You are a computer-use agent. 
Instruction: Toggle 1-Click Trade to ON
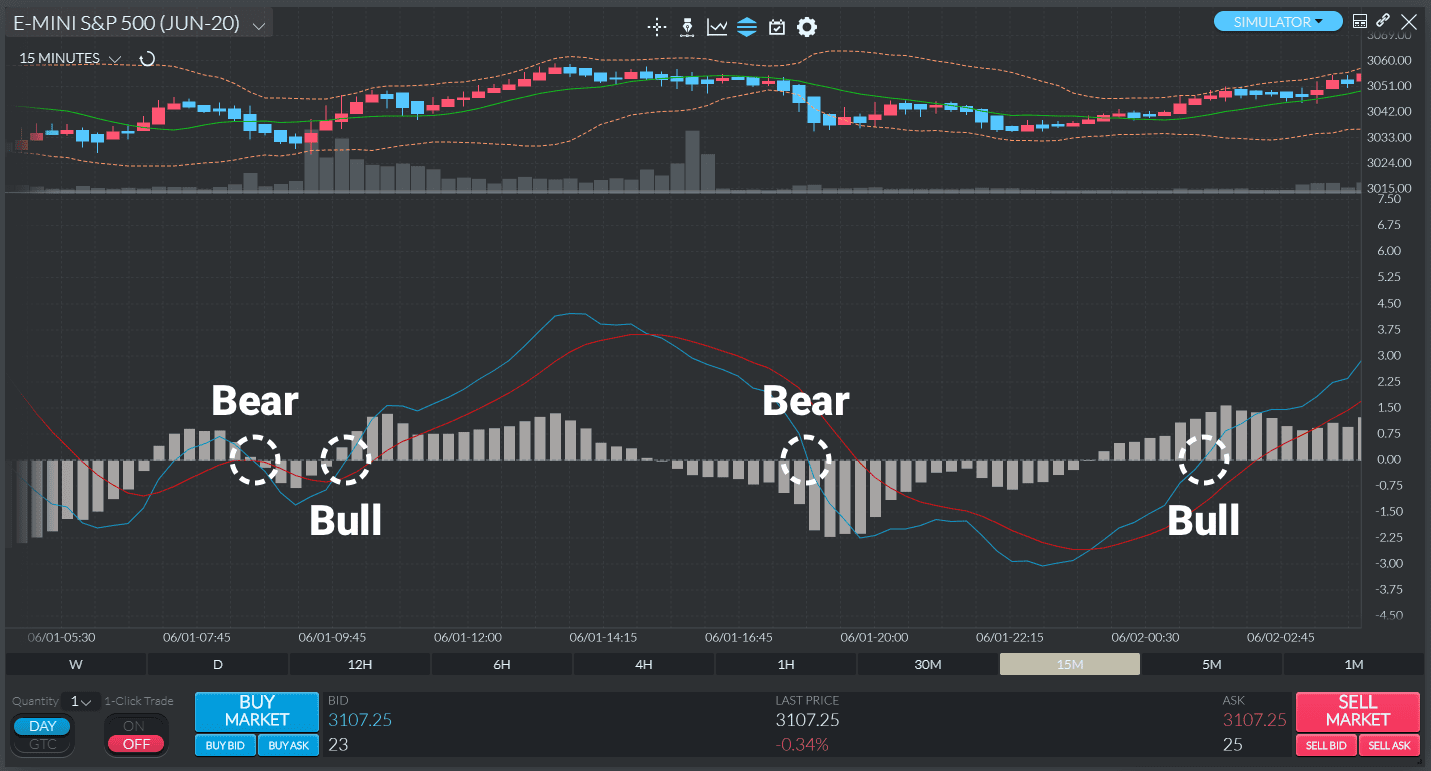pyautogui.click(x=135, y=725)
